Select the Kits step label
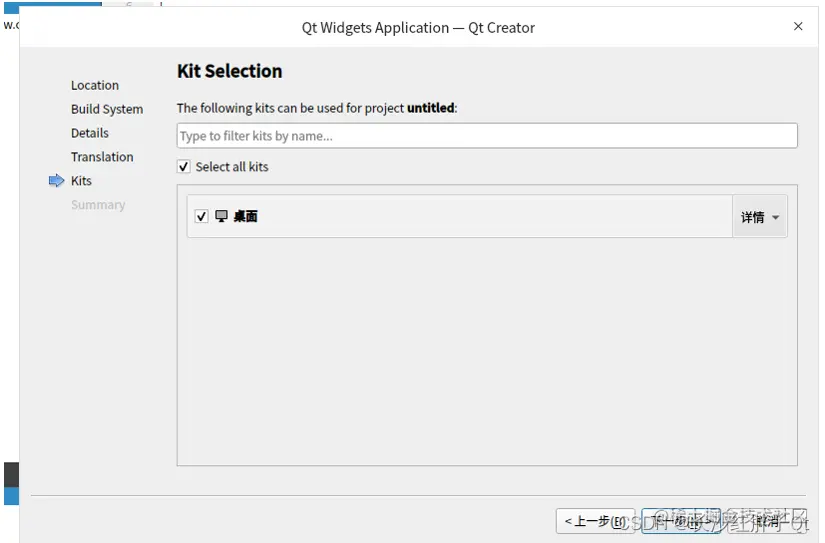Image resolution: width=825 pixels, height=543 pixels. point(82,181)
